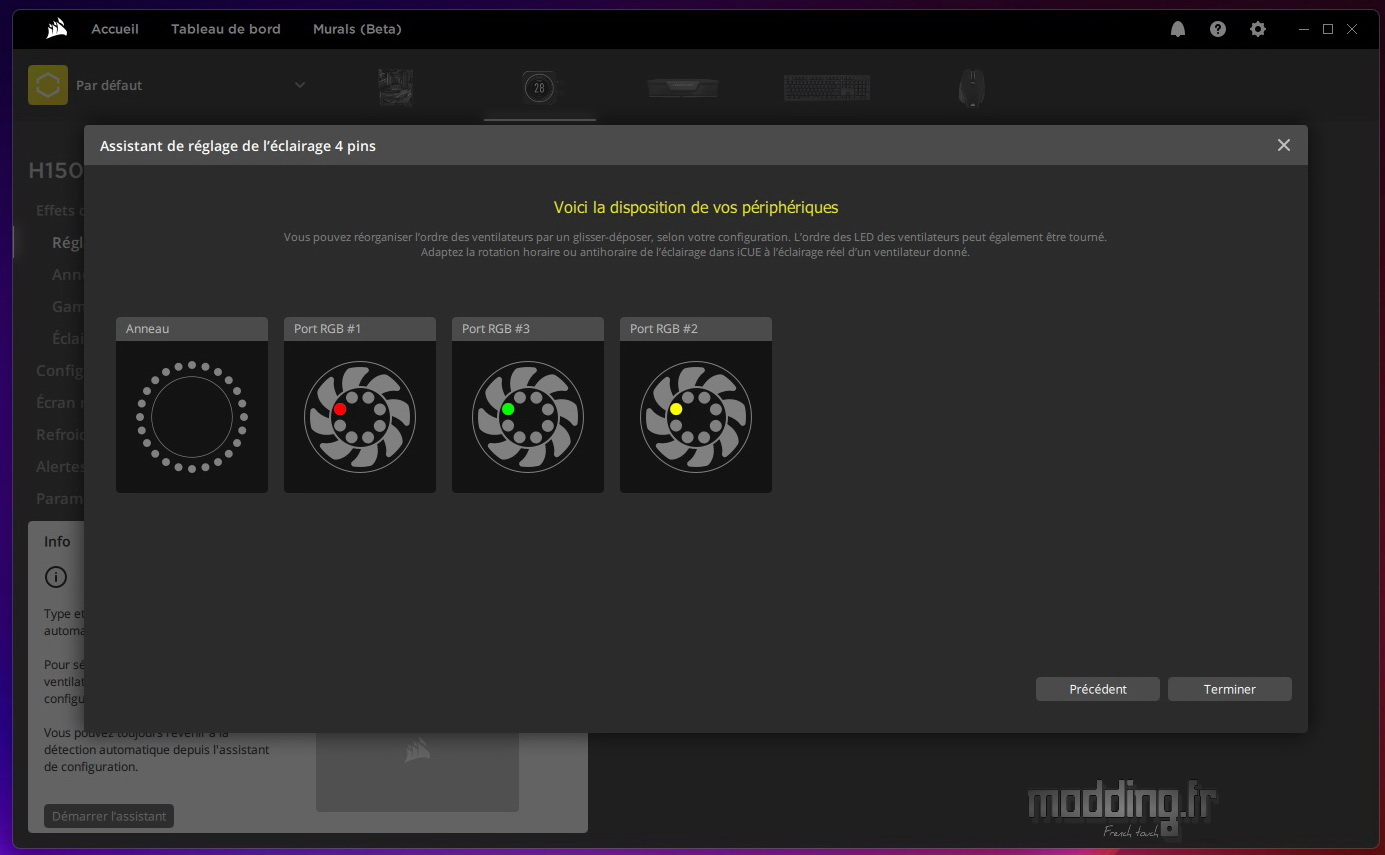
Task: Select the RAM memory device icon
Action: (683, 87)
